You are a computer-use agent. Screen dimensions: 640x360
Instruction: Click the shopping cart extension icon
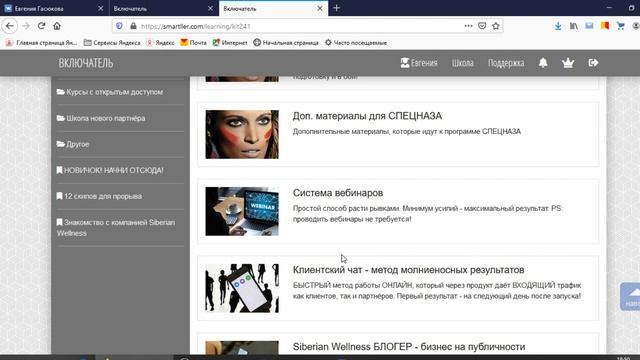(621, 26)
